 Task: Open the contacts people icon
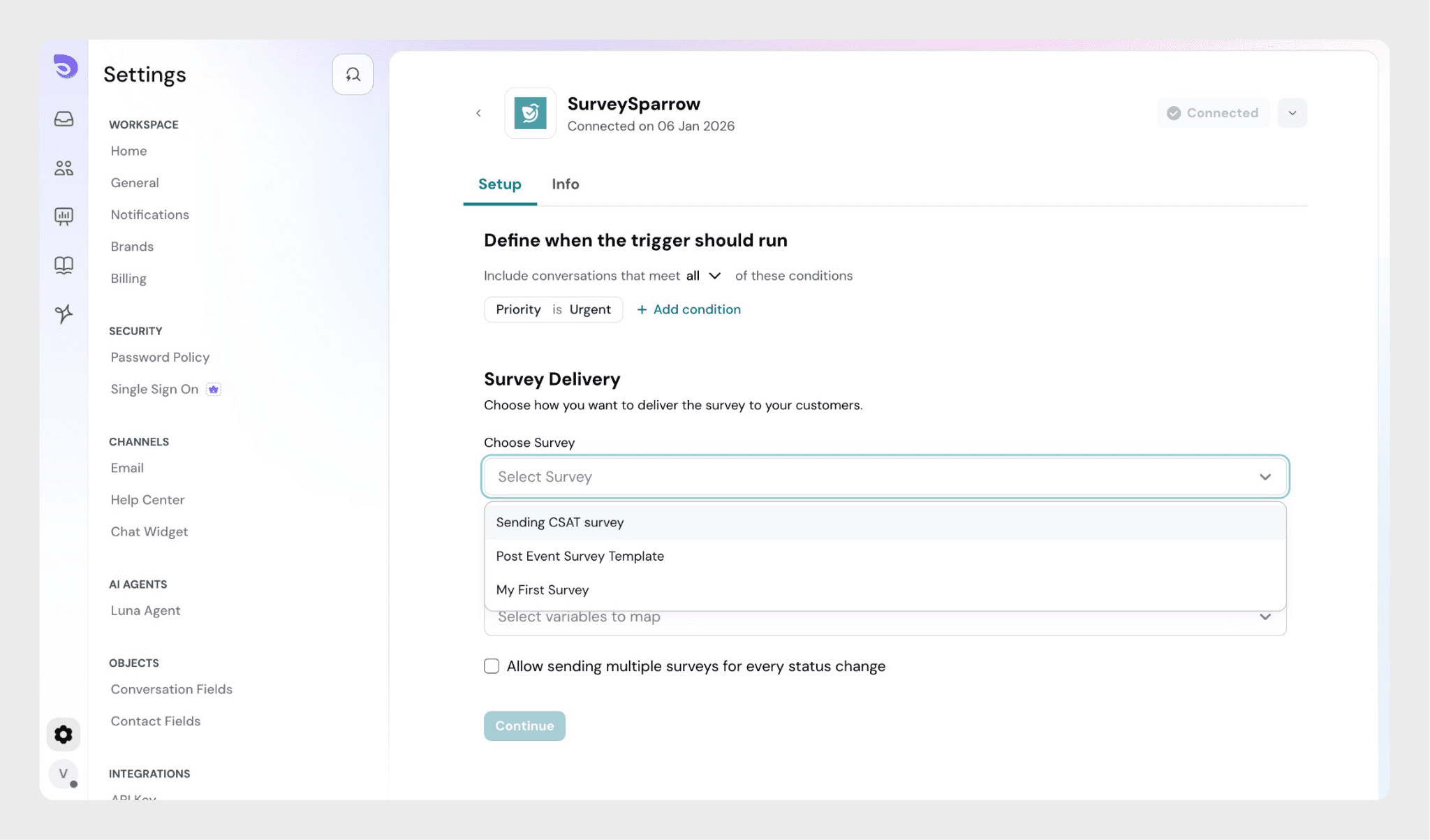pos(64,168)
